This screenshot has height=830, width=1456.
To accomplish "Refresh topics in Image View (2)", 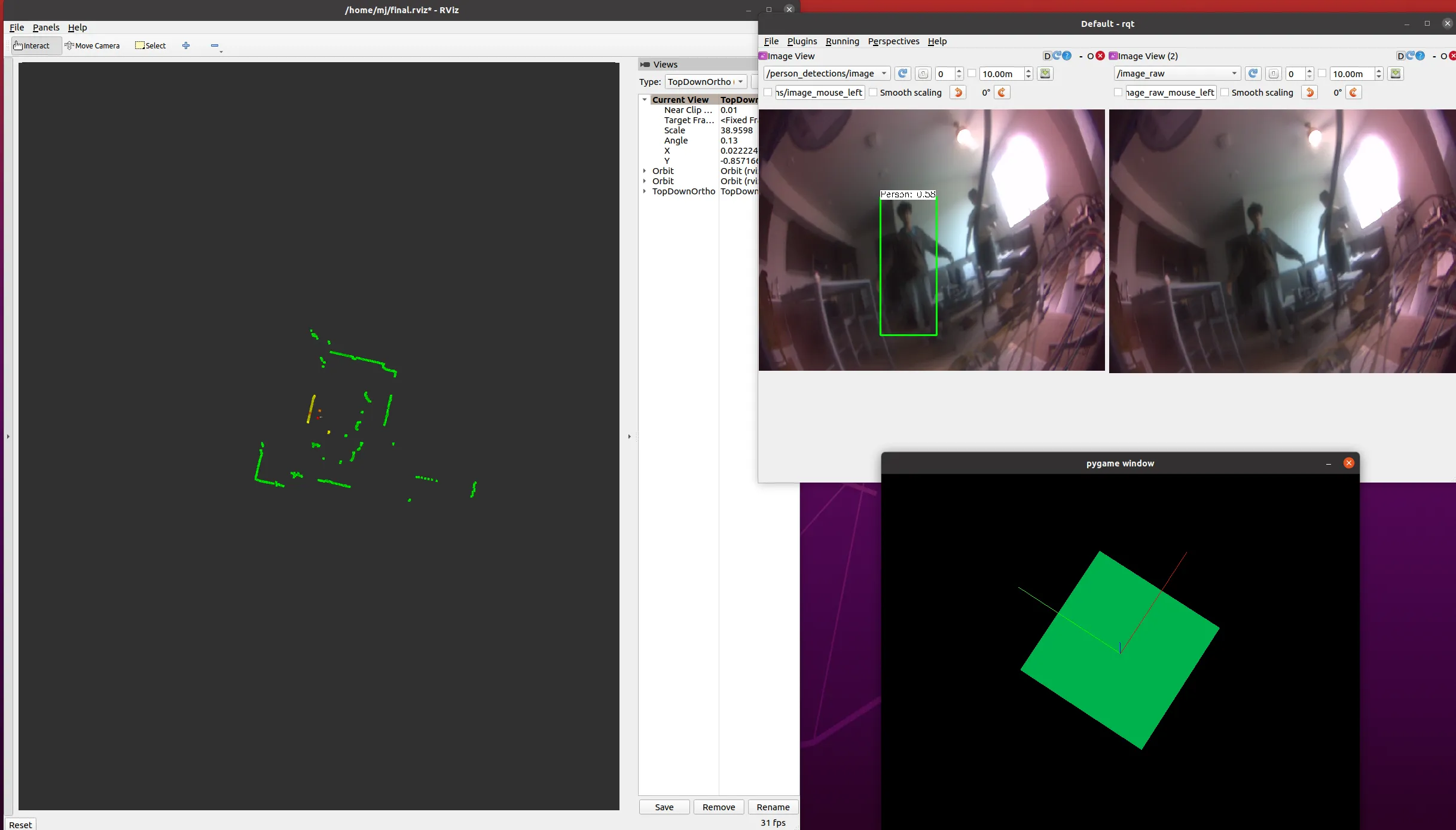I will (x=1253, y=74).
